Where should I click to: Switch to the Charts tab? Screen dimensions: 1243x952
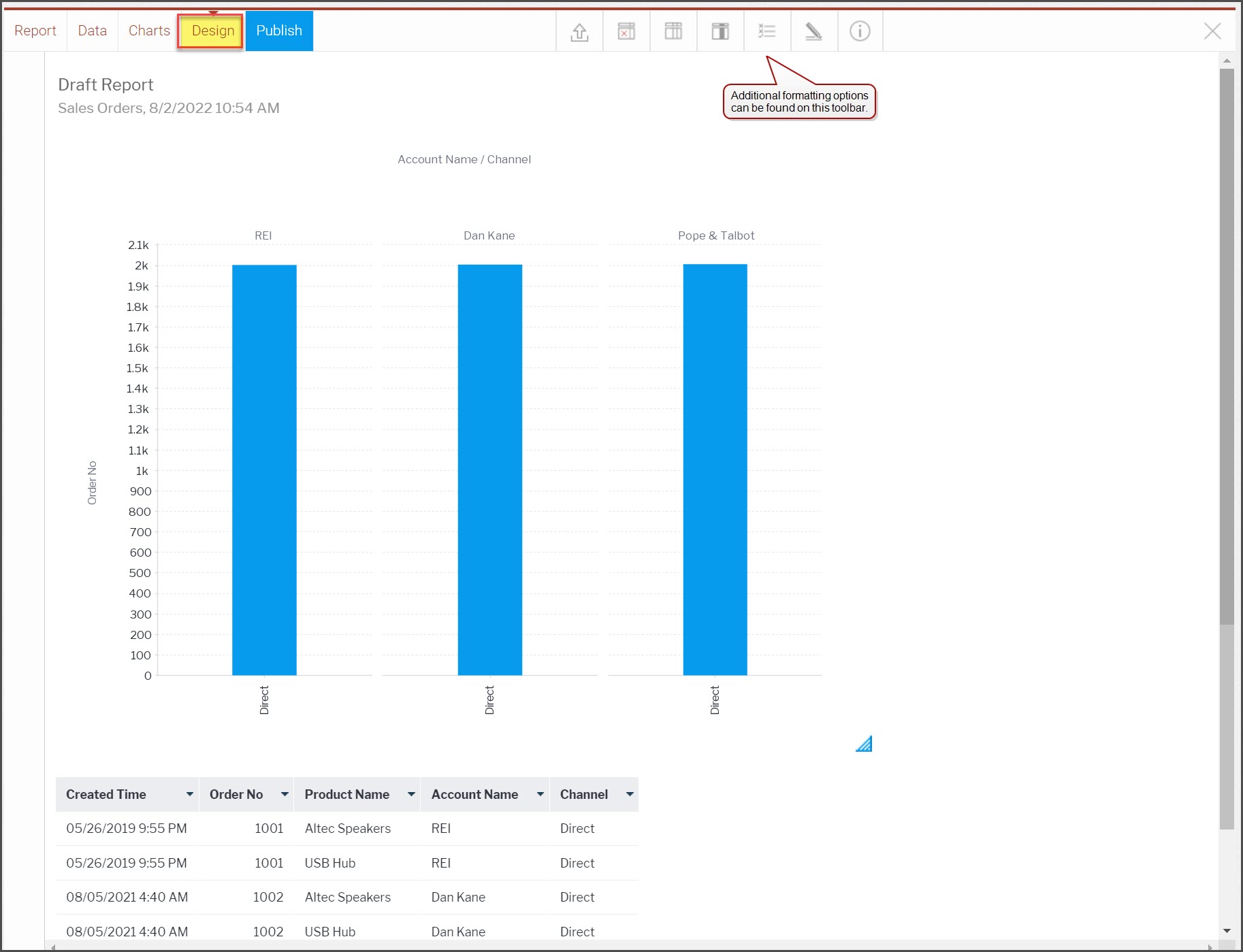(x=149, y=31)
